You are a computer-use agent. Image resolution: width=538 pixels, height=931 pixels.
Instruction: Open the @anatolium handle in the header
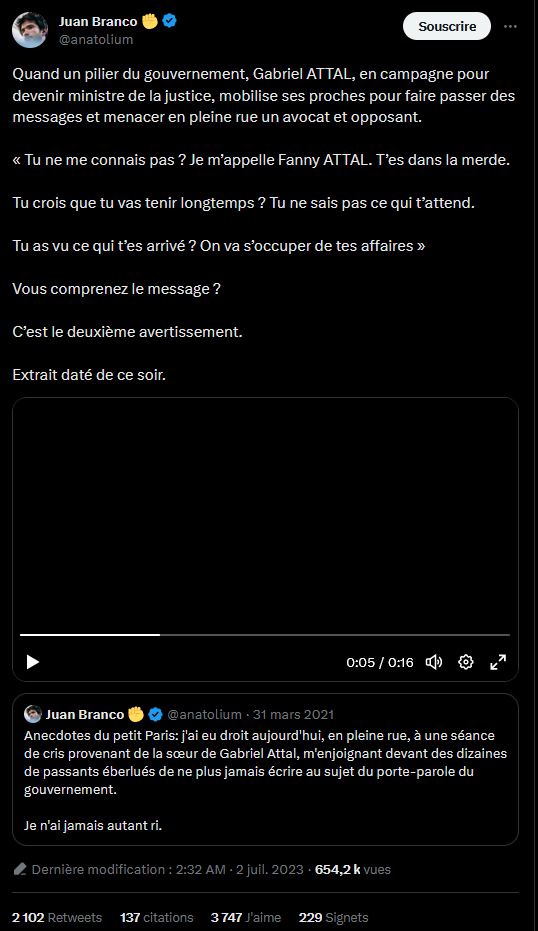click(x=96, y=39)
